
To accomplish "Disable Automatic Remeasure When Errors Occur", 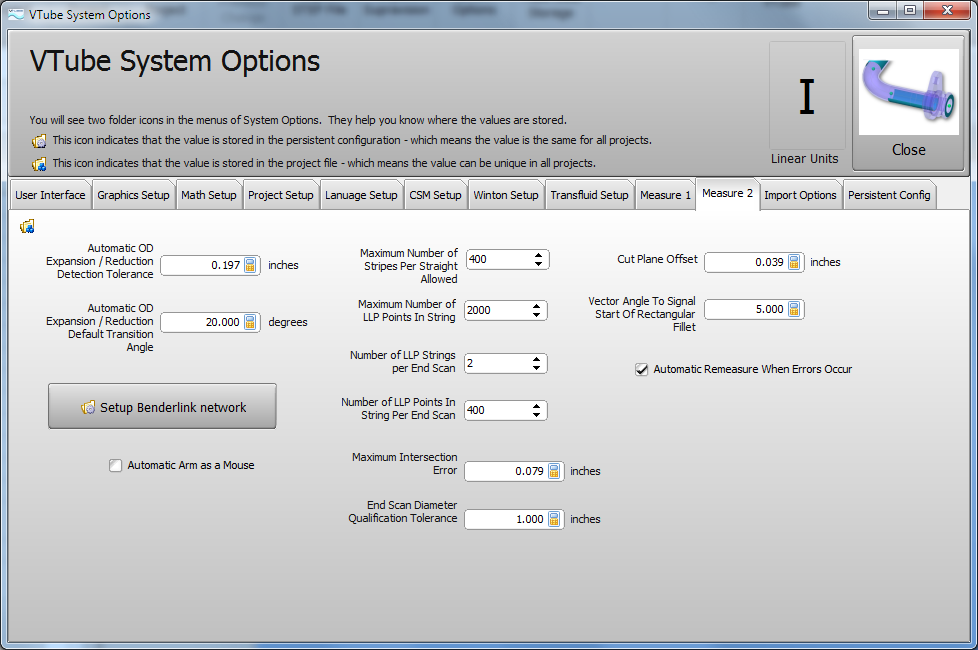I will coord(642,369).
